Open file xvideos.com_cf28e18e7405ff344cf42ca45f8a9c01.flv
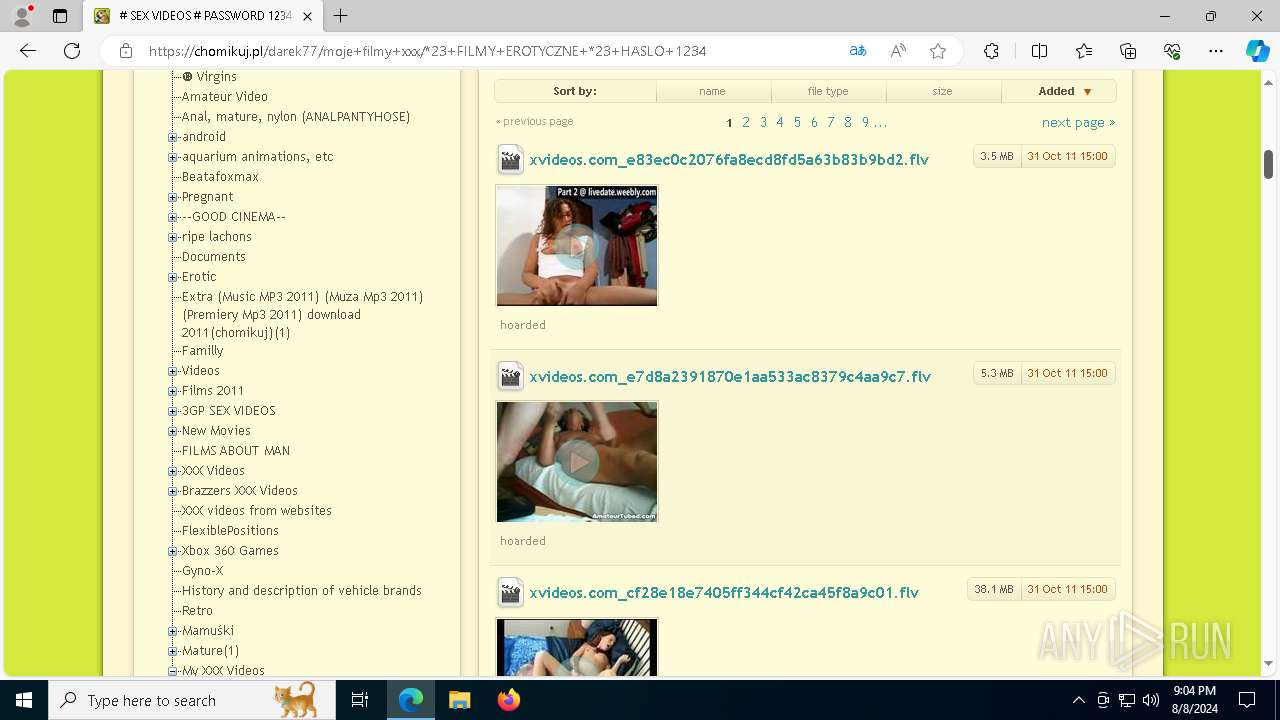This screenshot has height=720, width=1280. 724,592
